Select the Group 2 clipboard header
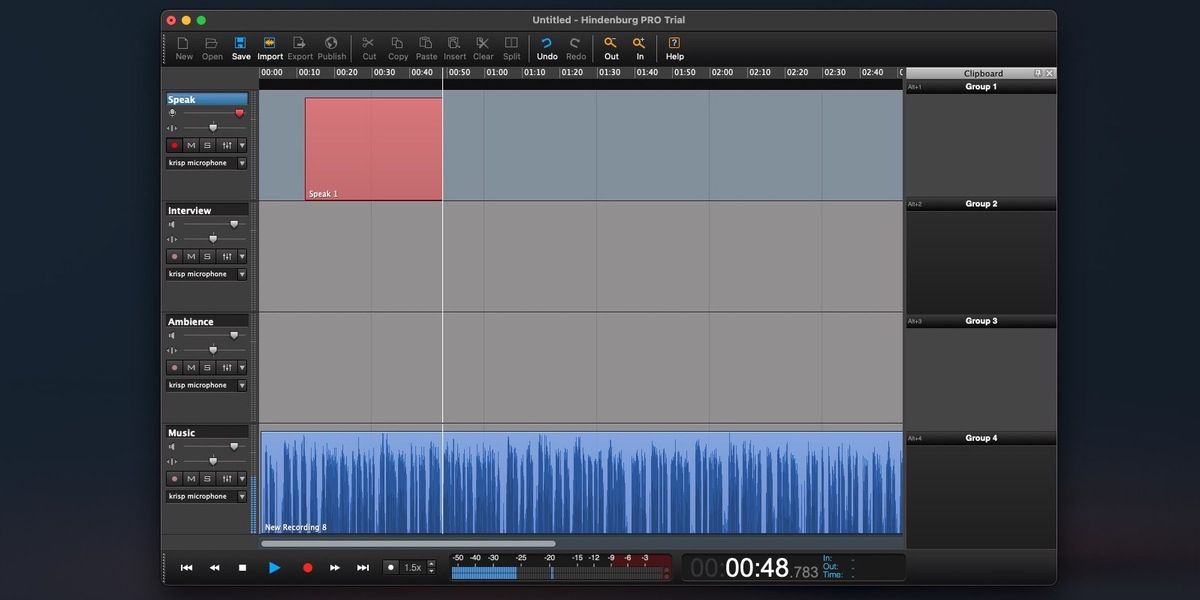The height and width of the screenshot is (600, 1200). pos(980,204)
